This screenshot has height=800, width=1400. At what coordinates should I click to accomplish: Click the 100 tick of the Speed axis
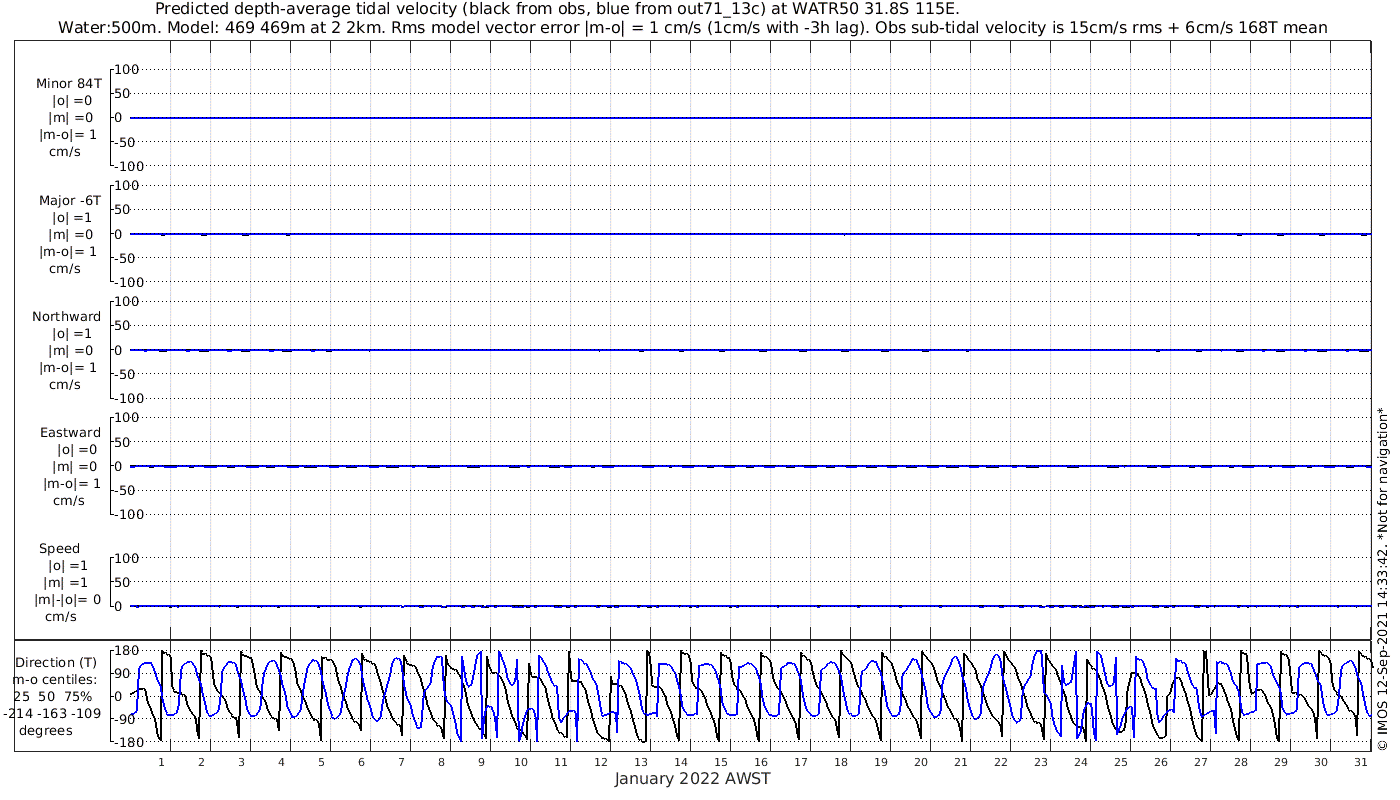pyautogui.click(x=126, y=557)
